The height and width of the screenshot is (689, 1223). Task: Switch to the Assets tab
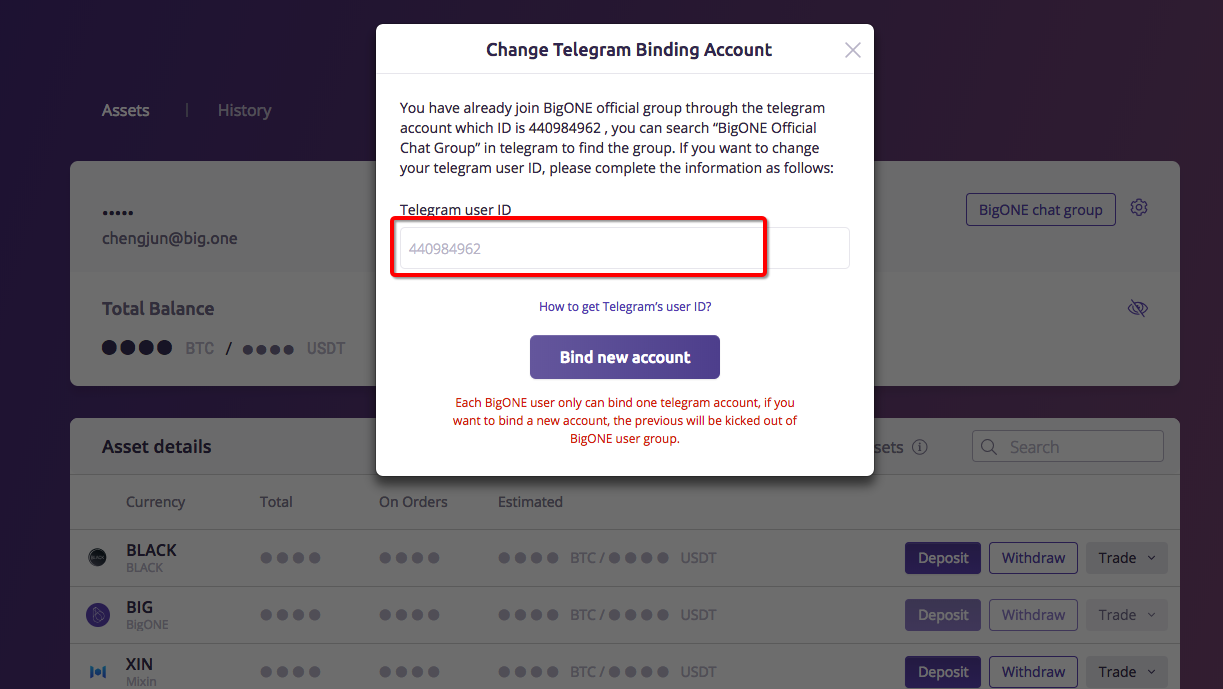[x=126, y=110]
